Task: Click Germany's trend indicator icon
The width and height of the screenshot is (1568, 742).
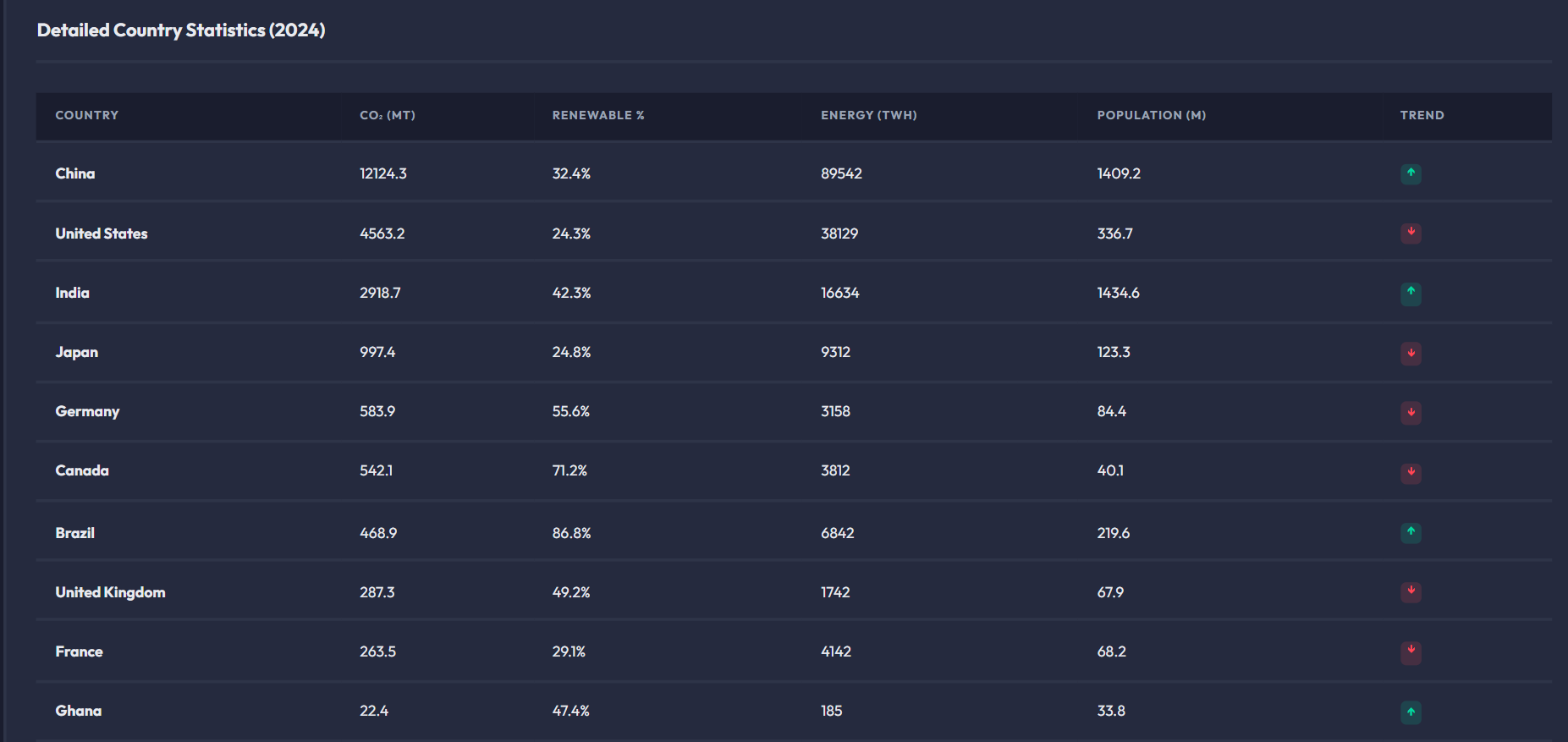Action: point(1410,412)
